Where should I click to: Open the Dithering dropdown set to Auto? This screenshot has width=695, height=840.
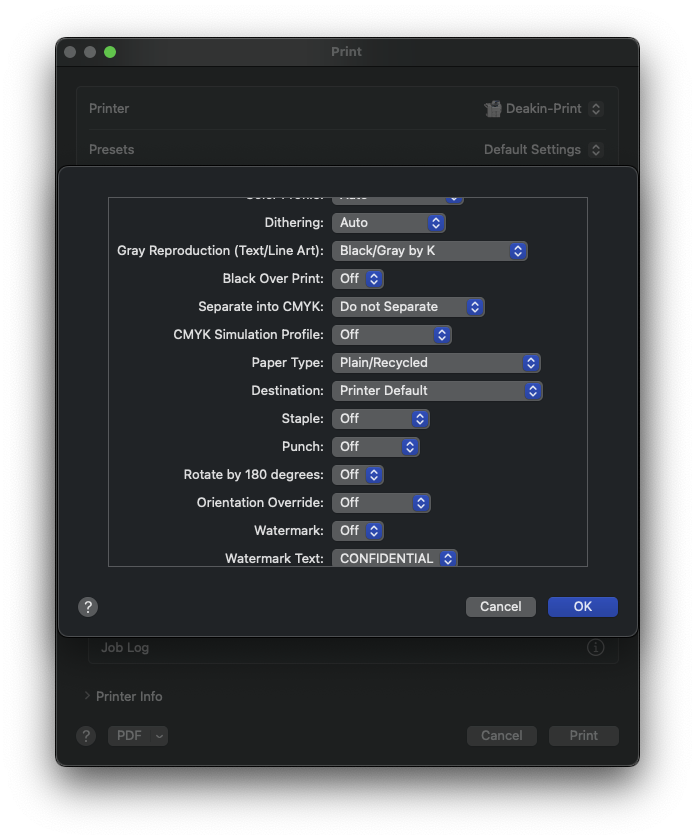(x=389, y=222)
